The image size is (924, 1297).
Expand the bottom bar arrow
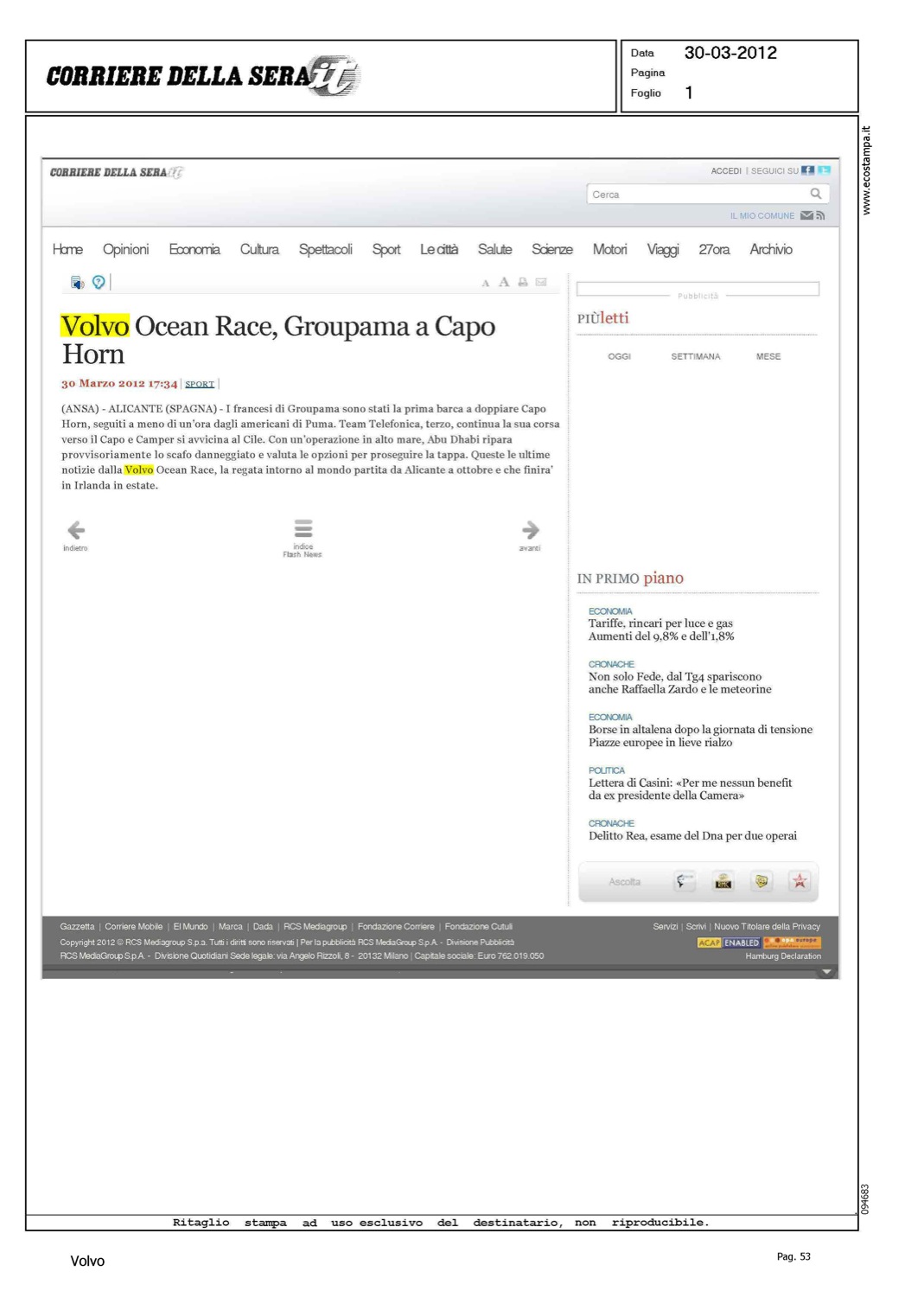point(826,972)
